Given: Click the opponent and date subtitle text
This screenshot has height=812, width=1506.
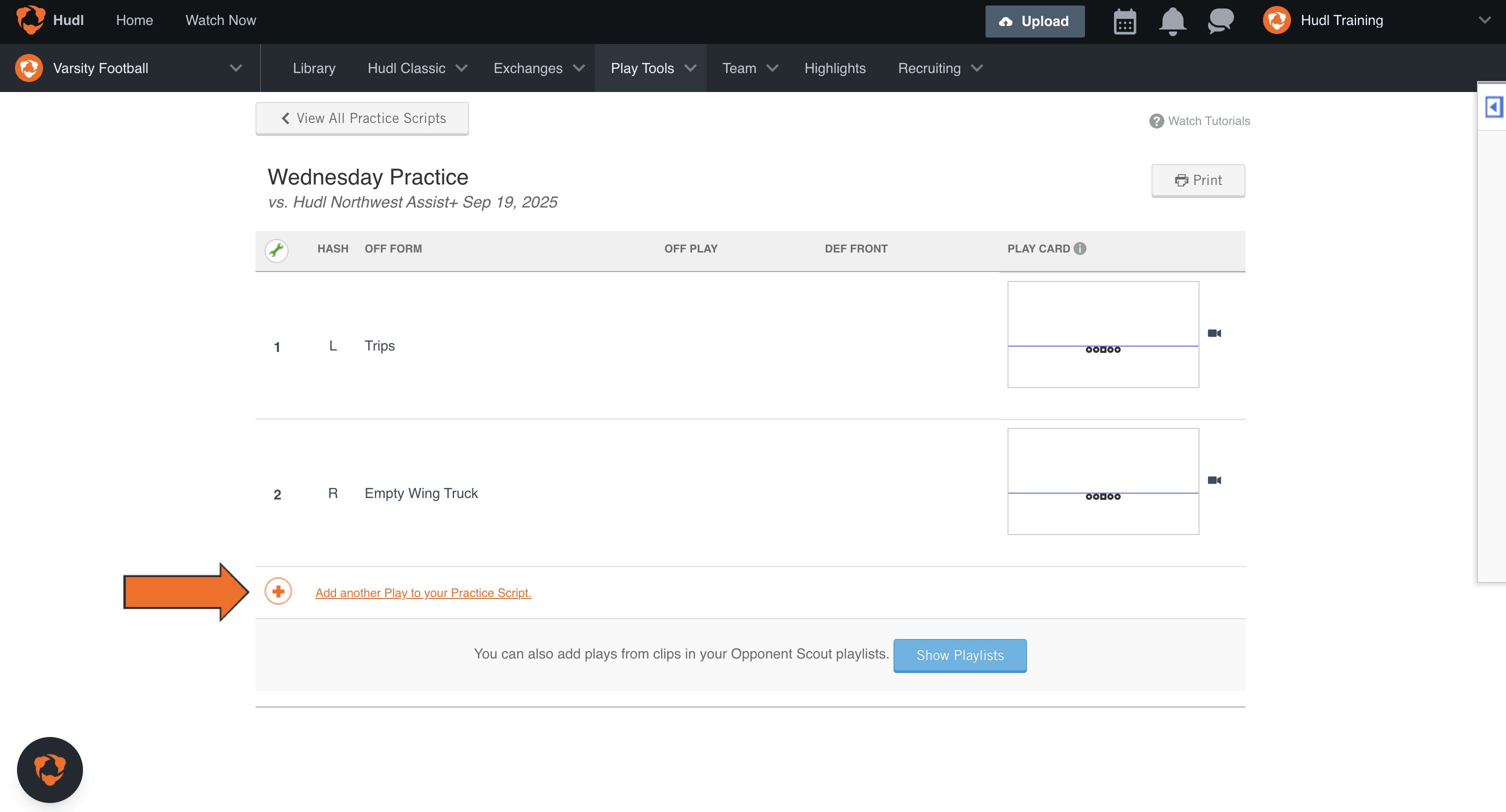Looking at the screenshot, I should [412, 202].
